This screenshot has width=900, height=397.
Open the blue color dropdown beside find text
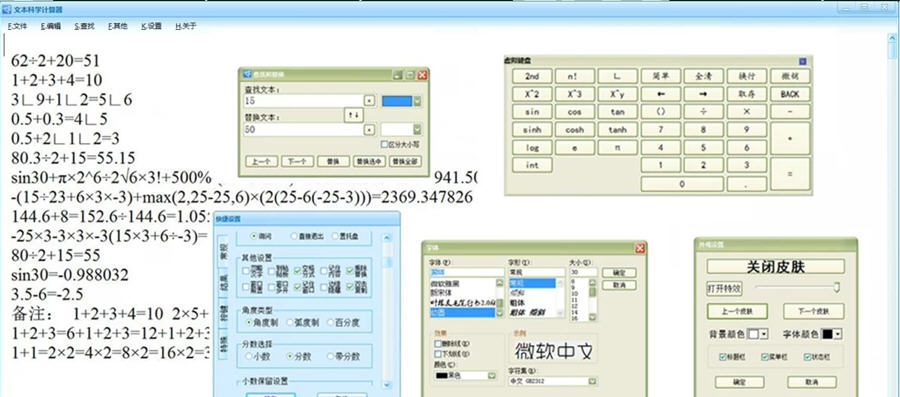[x=417, y=101]
